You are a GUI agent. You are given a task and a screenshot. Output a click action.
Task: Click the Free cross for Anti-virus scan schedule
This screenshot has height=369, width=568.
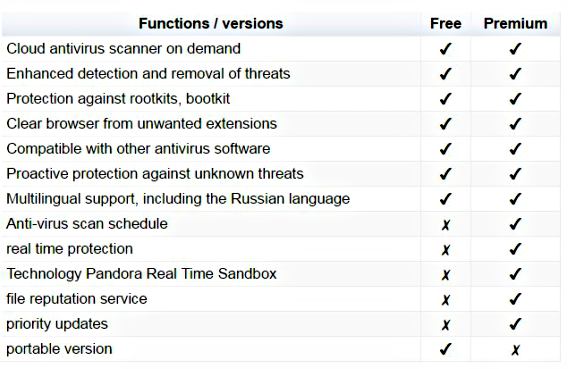tap(446, 225)
